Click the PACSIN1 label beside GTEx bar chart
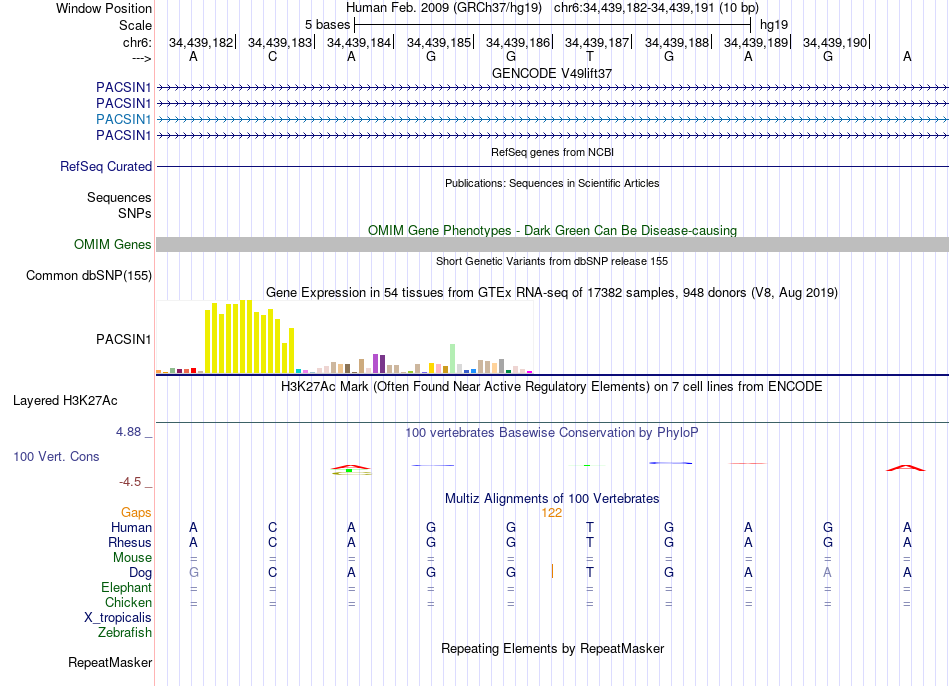The image size is (950, 686). pyautogui.click(x=124, y=339)
